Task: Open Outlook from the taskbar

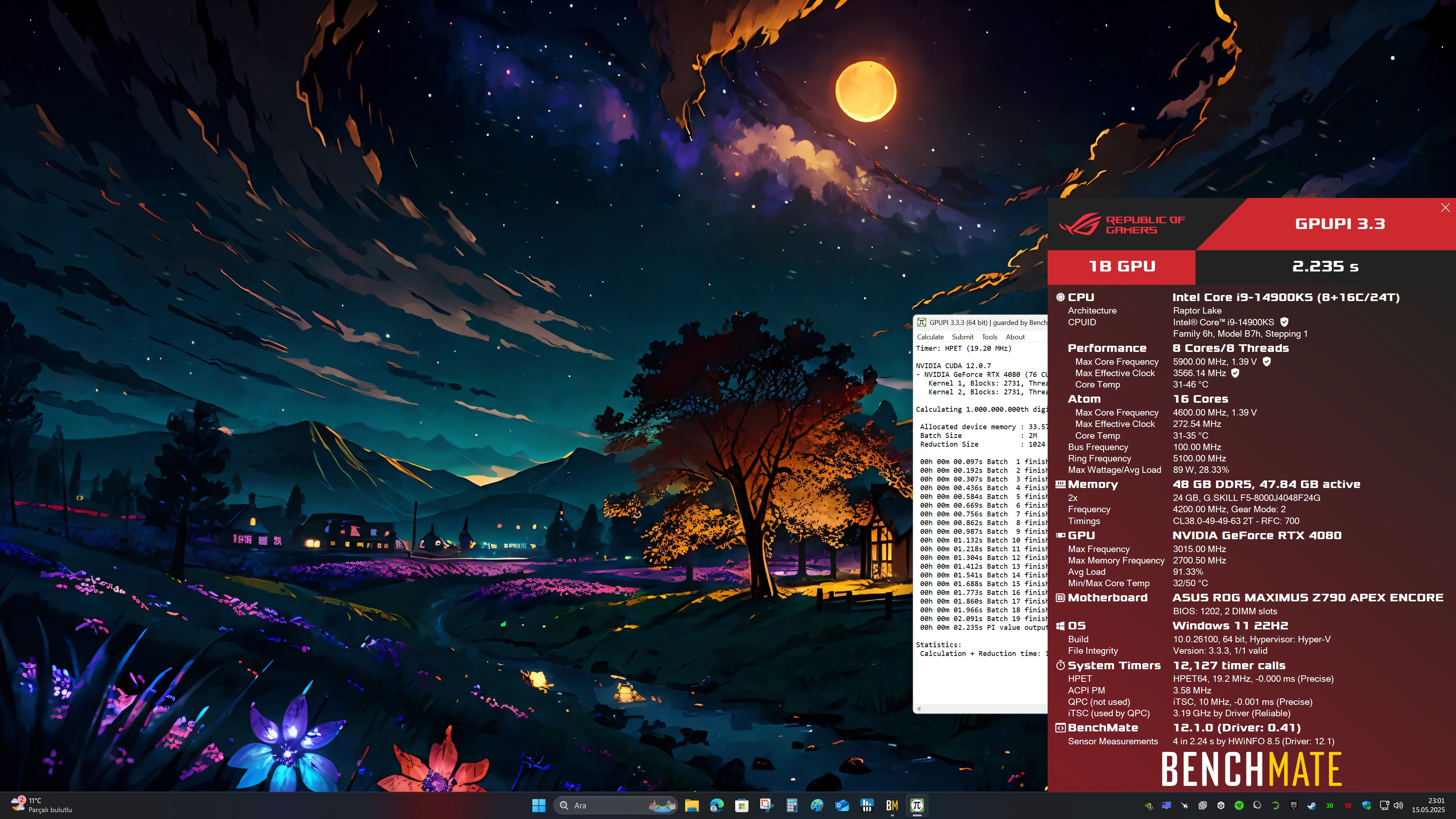Action: click(842, 805)
